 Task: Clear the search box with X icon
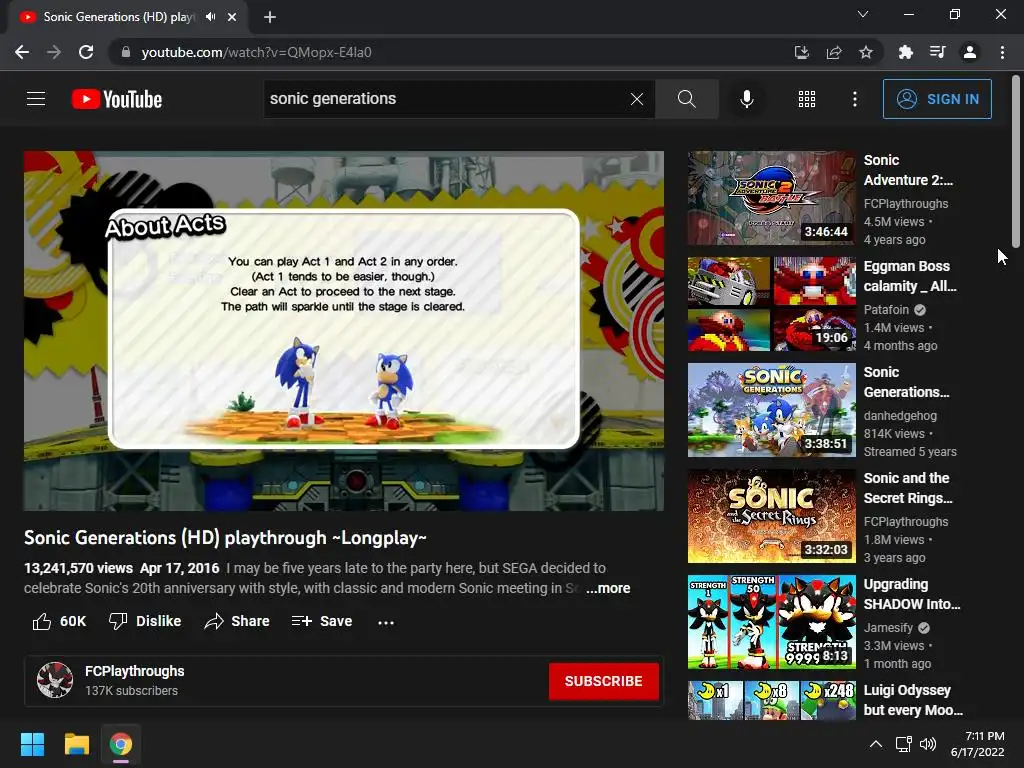pos(637,99)
